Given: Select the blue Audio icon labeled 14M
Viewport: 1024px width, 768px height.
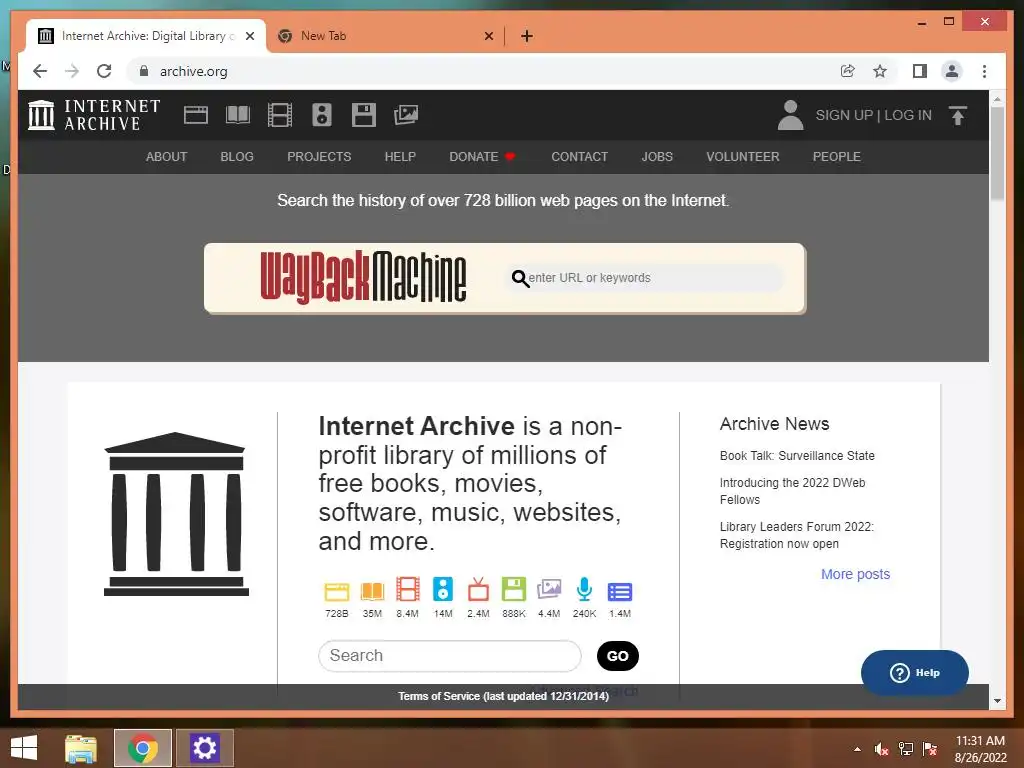Looking at the screenshot, I should click(x=443, y=589).
